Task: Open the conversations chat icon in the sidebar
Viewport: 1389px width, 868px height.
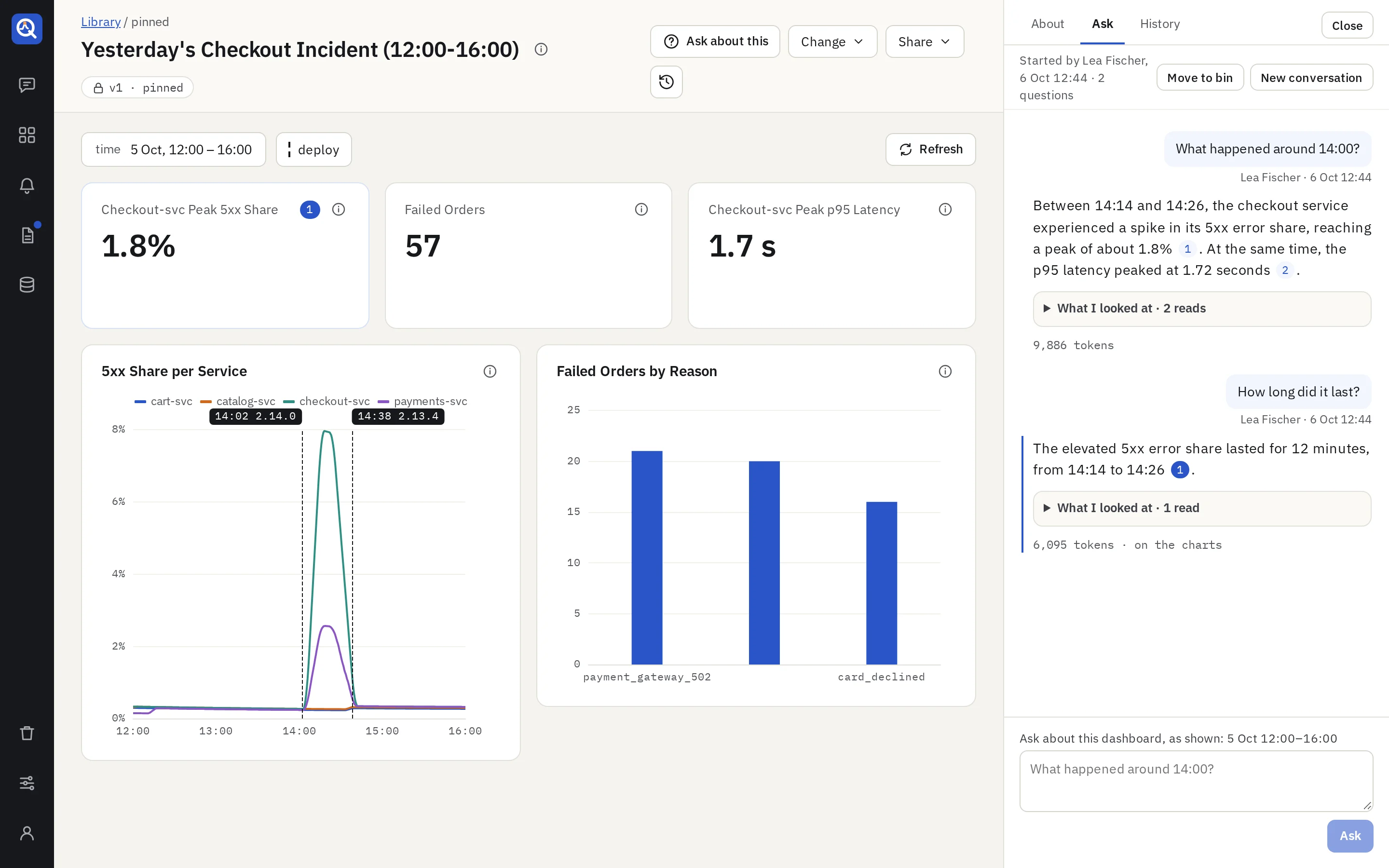Action: click(x=27, y=85)
